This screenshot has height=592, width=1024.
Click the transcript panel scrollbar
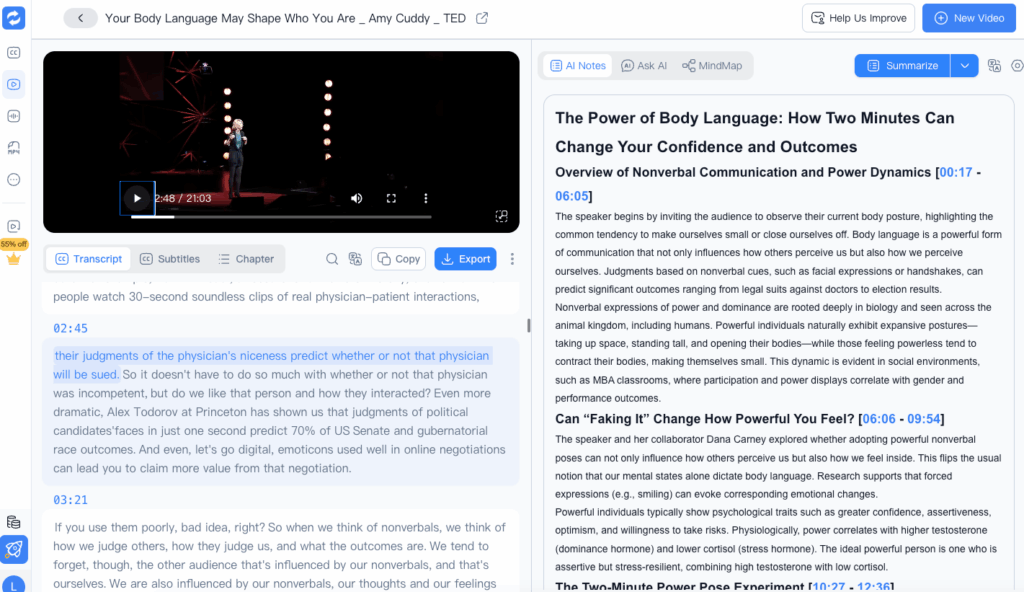tap(528, 325)
